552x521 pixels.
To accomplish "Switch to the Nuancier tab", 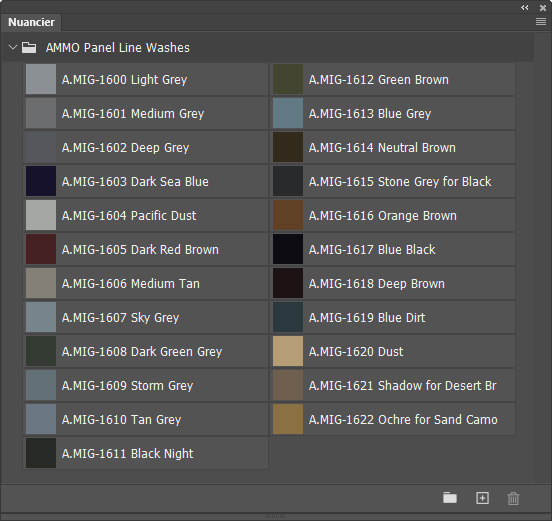I will coord(31,22).
